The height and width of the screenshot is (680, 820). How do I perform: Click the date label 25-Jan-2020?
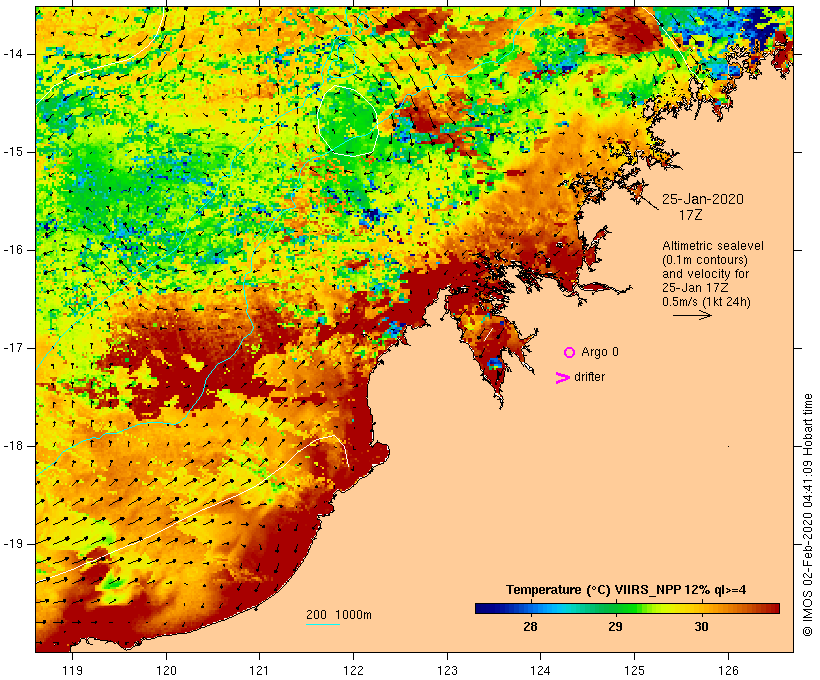point(702,199)
